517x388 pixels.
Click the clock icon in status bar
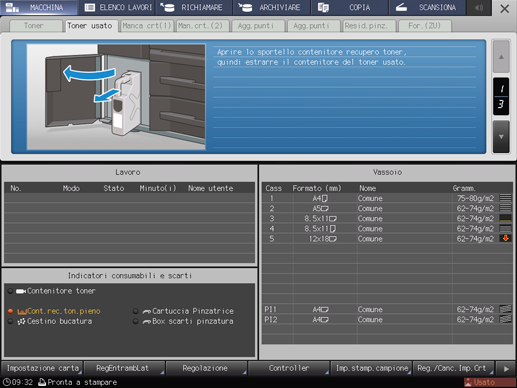[7, 382]
